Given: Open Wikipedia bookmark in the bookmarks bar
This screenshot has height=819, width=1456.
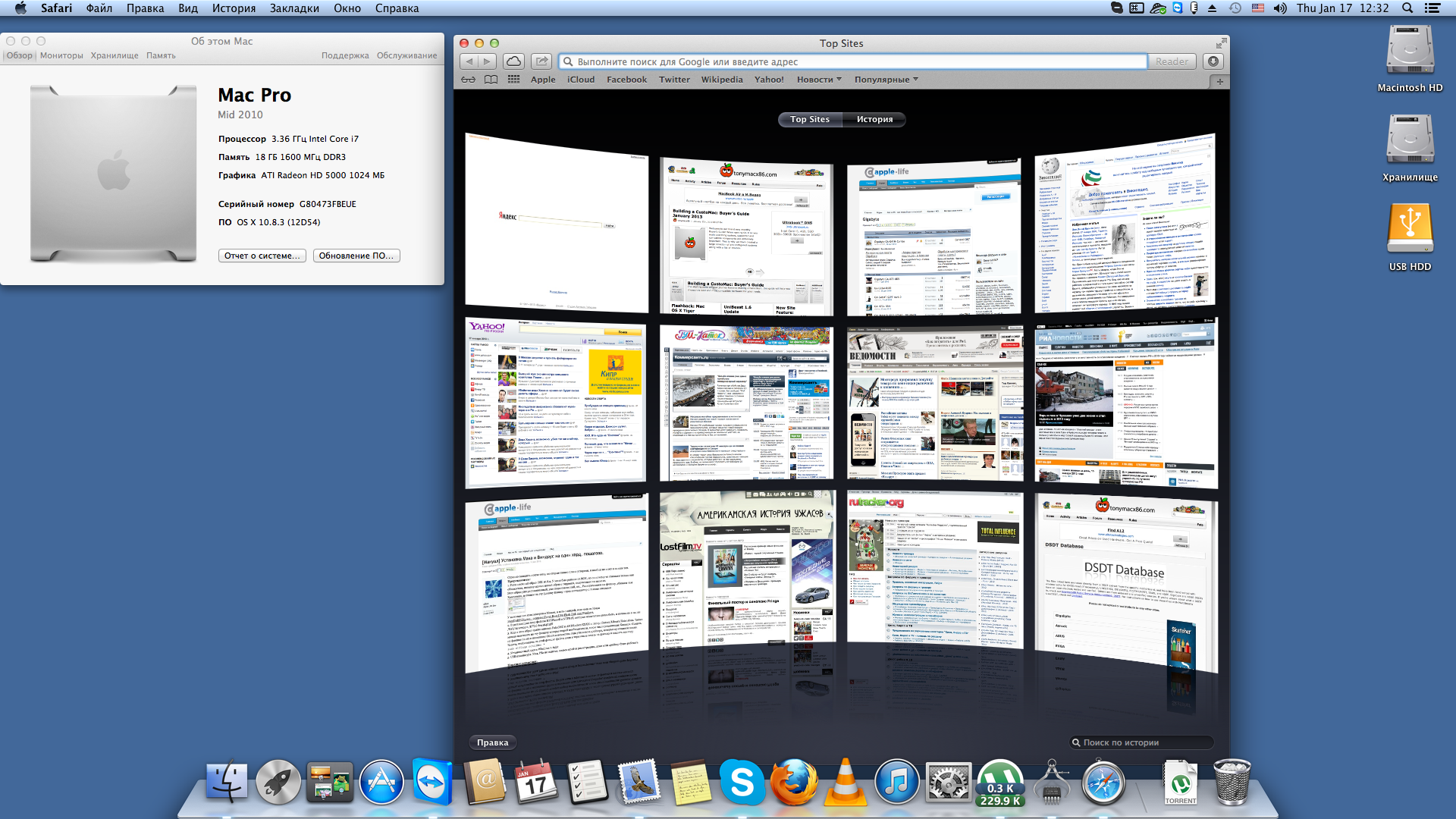Looking at the screenshot, I should point(722,80).
